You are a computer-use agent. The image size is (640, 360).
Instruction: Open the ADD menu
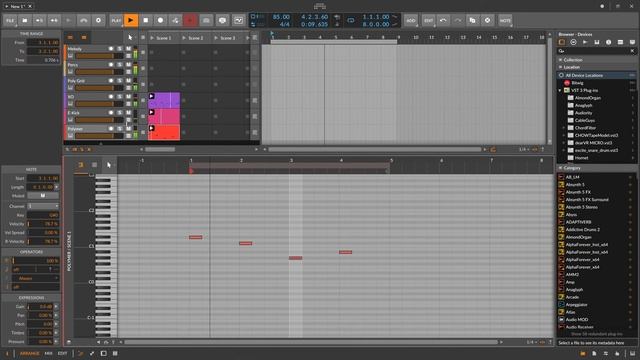pyautogui.click(x=411, y=20)
